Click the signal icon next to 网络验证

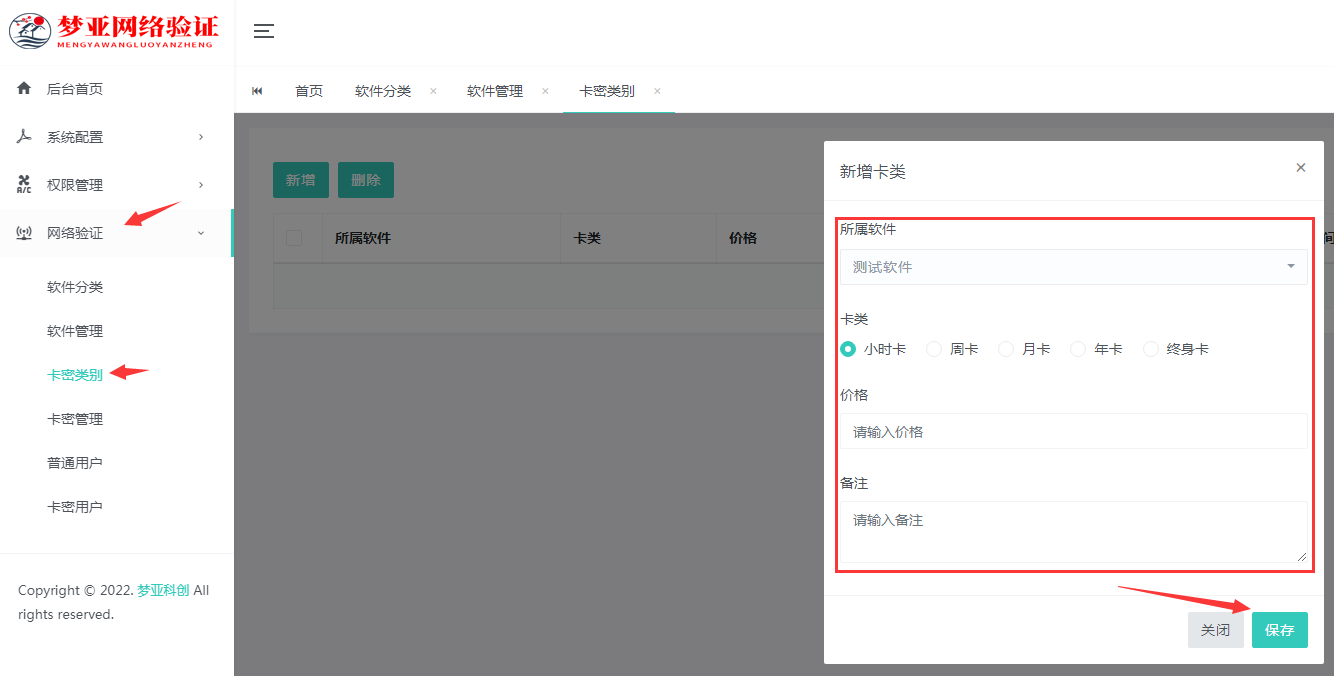click(x=24, y=232)
